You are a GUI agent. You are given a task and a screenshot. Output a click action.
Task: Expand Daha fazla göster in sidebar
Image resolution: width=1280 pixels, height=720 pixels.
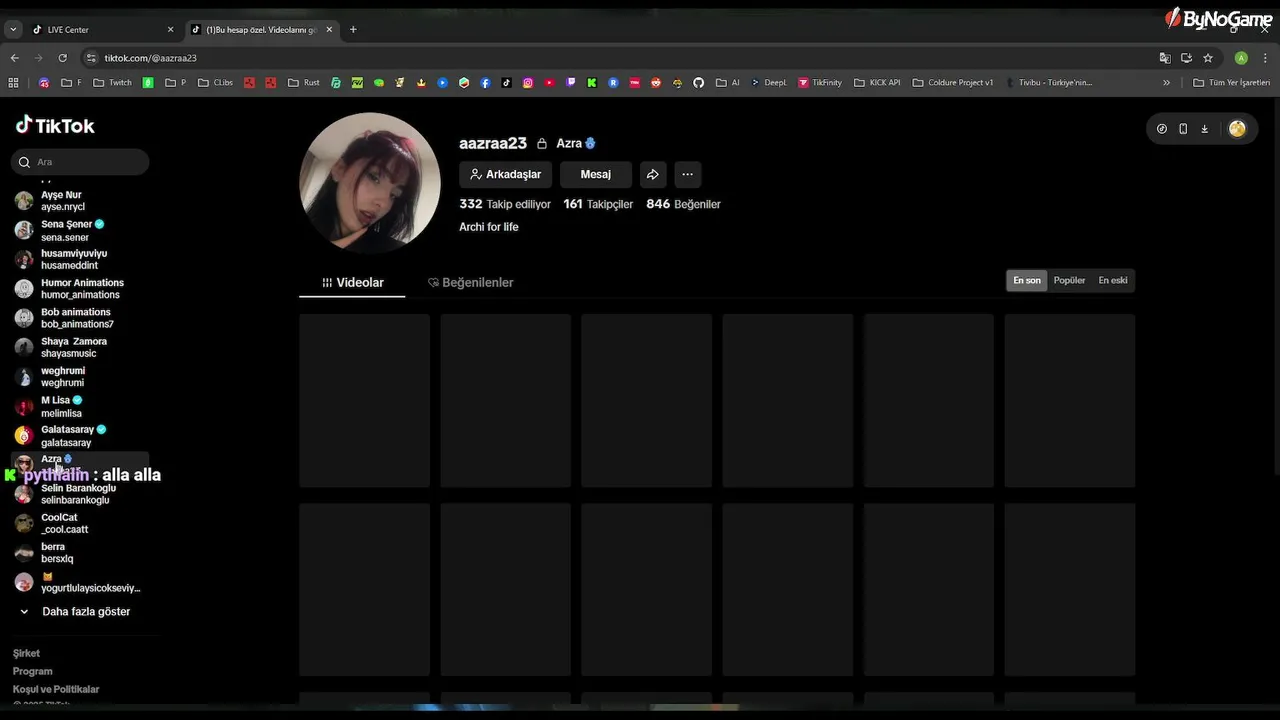point(75,611)
